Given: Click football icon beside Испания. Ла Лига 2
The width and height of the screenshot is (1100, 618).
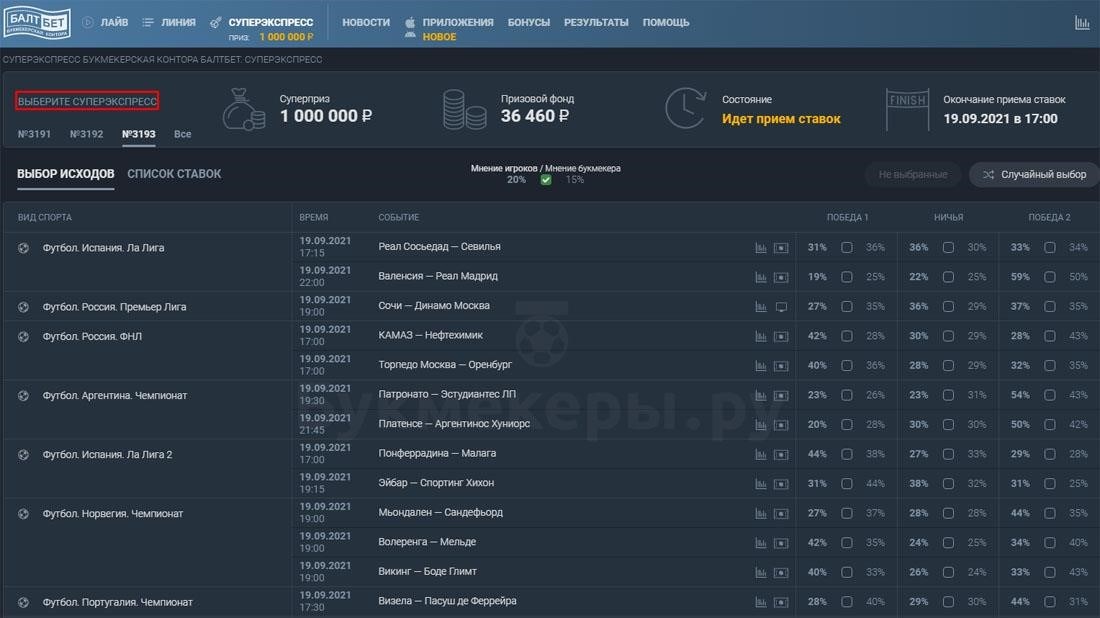Looking at the screenshot, I should (x=23, y=455).
